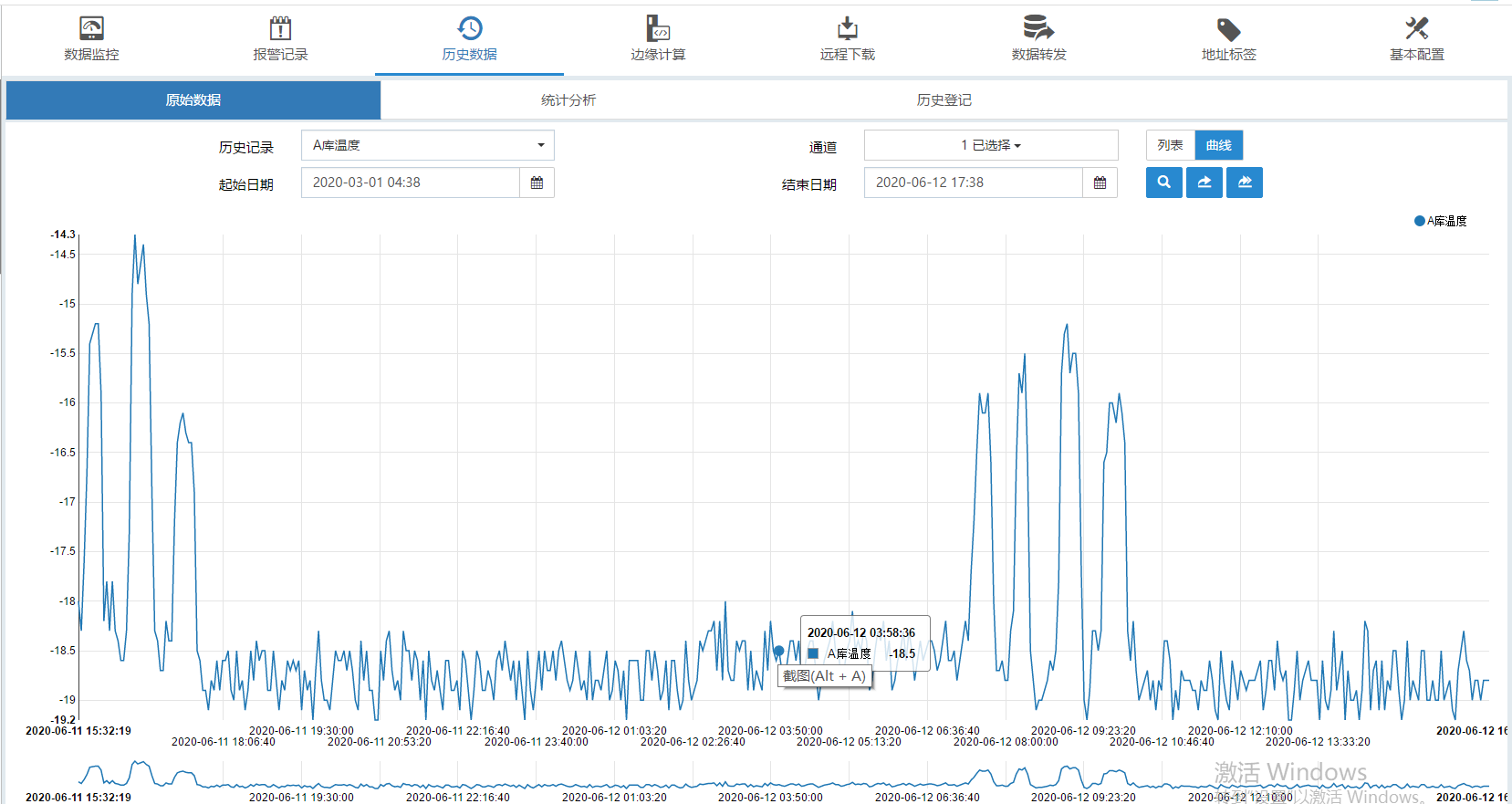This screenshot has height=804, width=1512.
Task: Click the blue magnifier search button
Action: point(1163,183)
